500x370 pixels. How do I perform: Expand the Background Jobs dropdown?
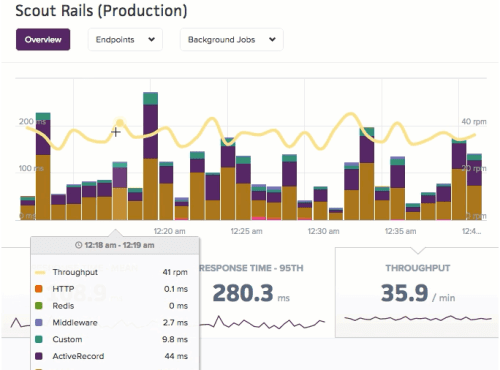(x=232, y=40)
